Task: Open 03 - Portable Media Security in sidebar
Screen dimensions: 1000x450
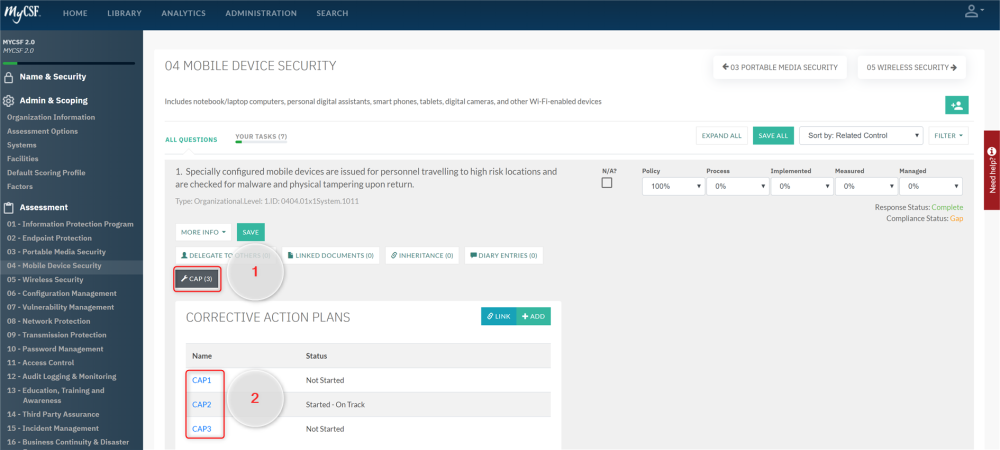Action: click(56, 252)
